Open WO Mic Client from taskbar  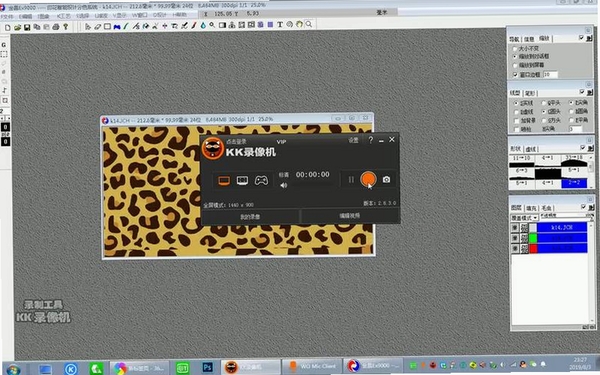tap(312, 366)
